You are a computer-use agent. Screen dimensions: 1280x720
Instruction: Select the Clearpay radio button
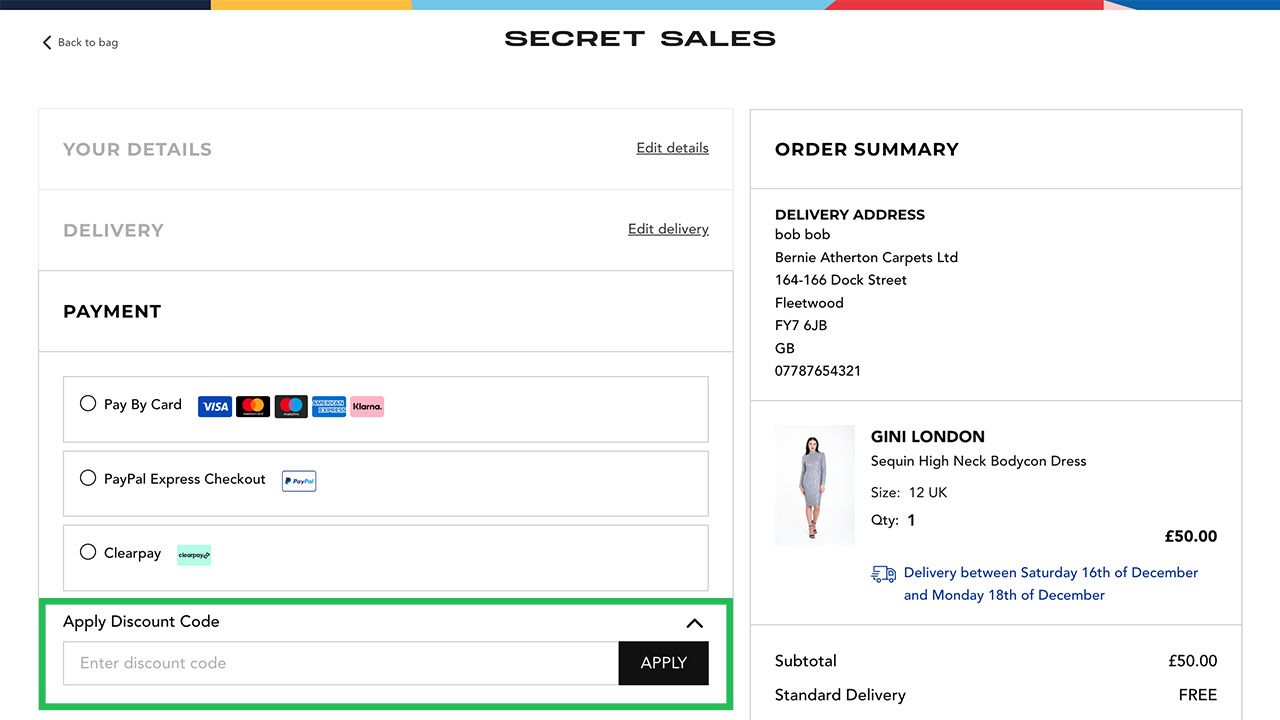pyautogui.click(x=88, y=552)
